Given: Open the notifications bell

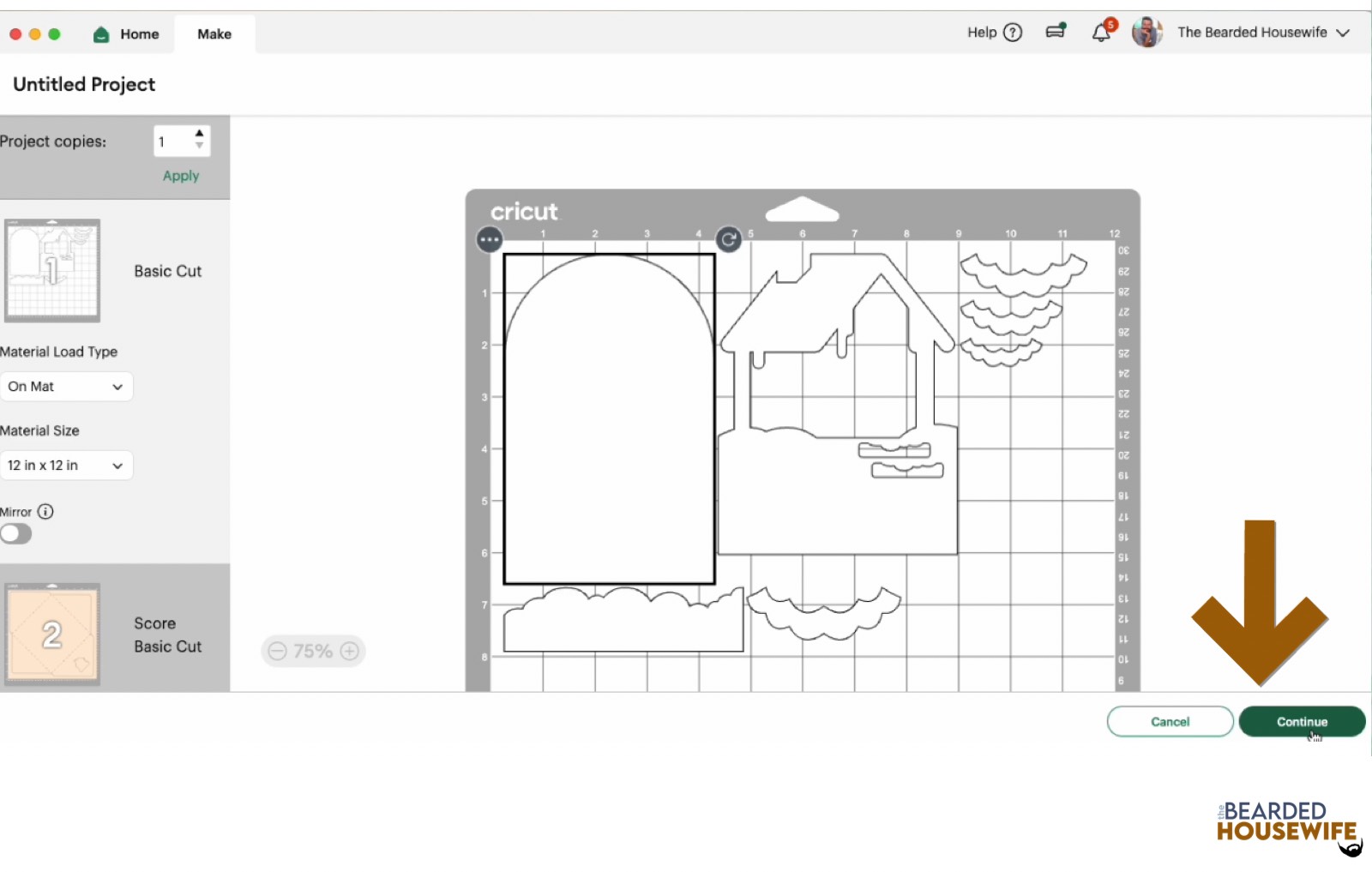Looking at the screenshot, I should (x=1101, y=33).
